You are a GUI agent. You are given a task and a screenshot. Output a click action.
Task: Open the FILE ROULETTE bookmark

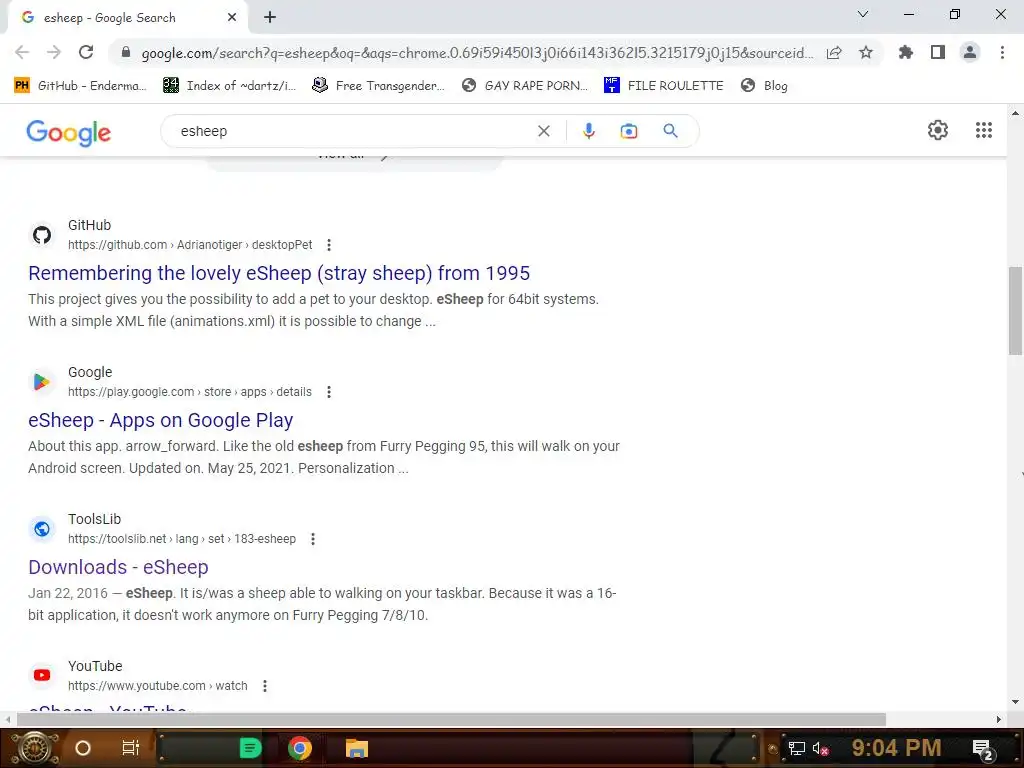point(664,86)
